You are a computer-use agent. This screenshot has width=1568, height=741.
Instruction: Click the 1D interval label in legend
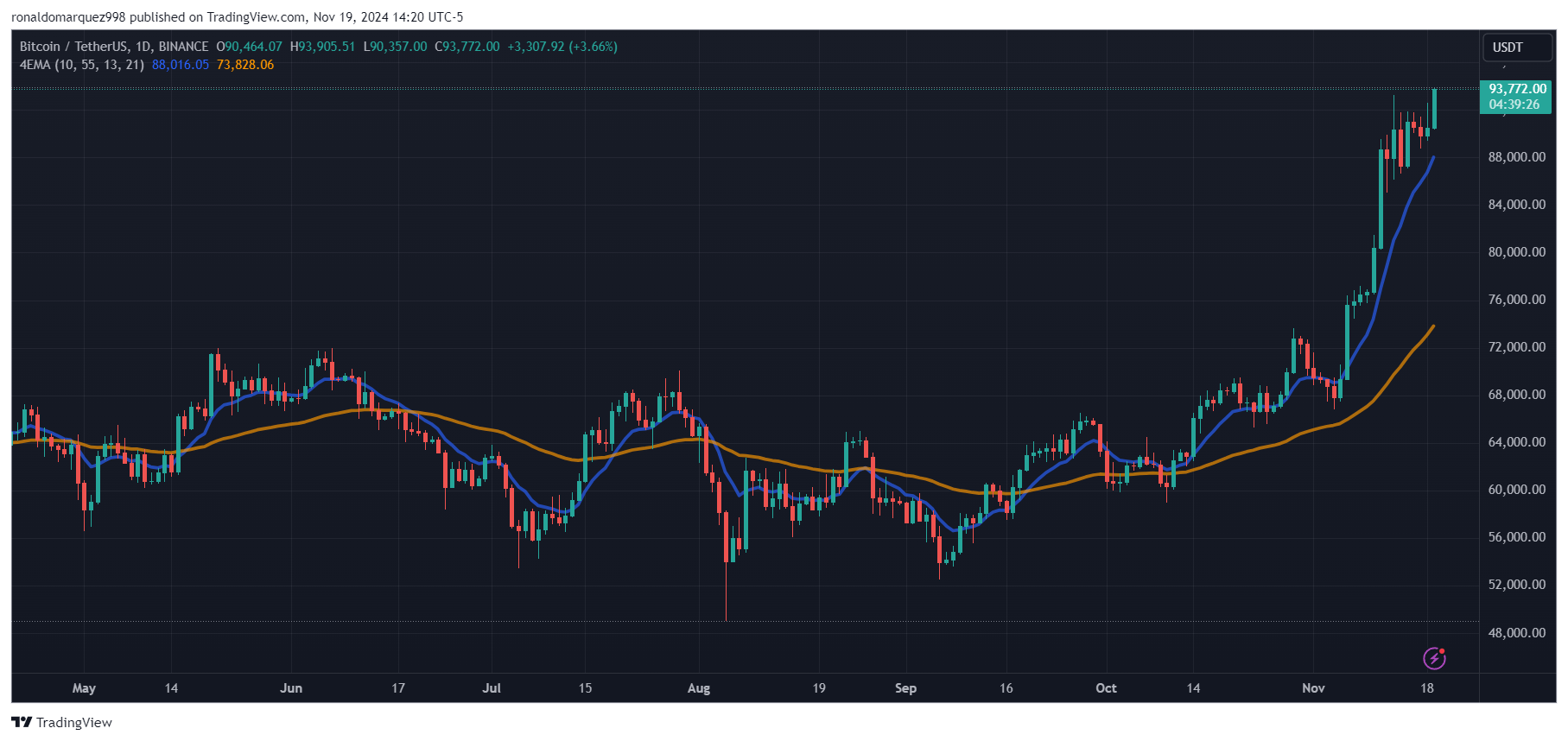pyautogui.click(x=143, y=47)
